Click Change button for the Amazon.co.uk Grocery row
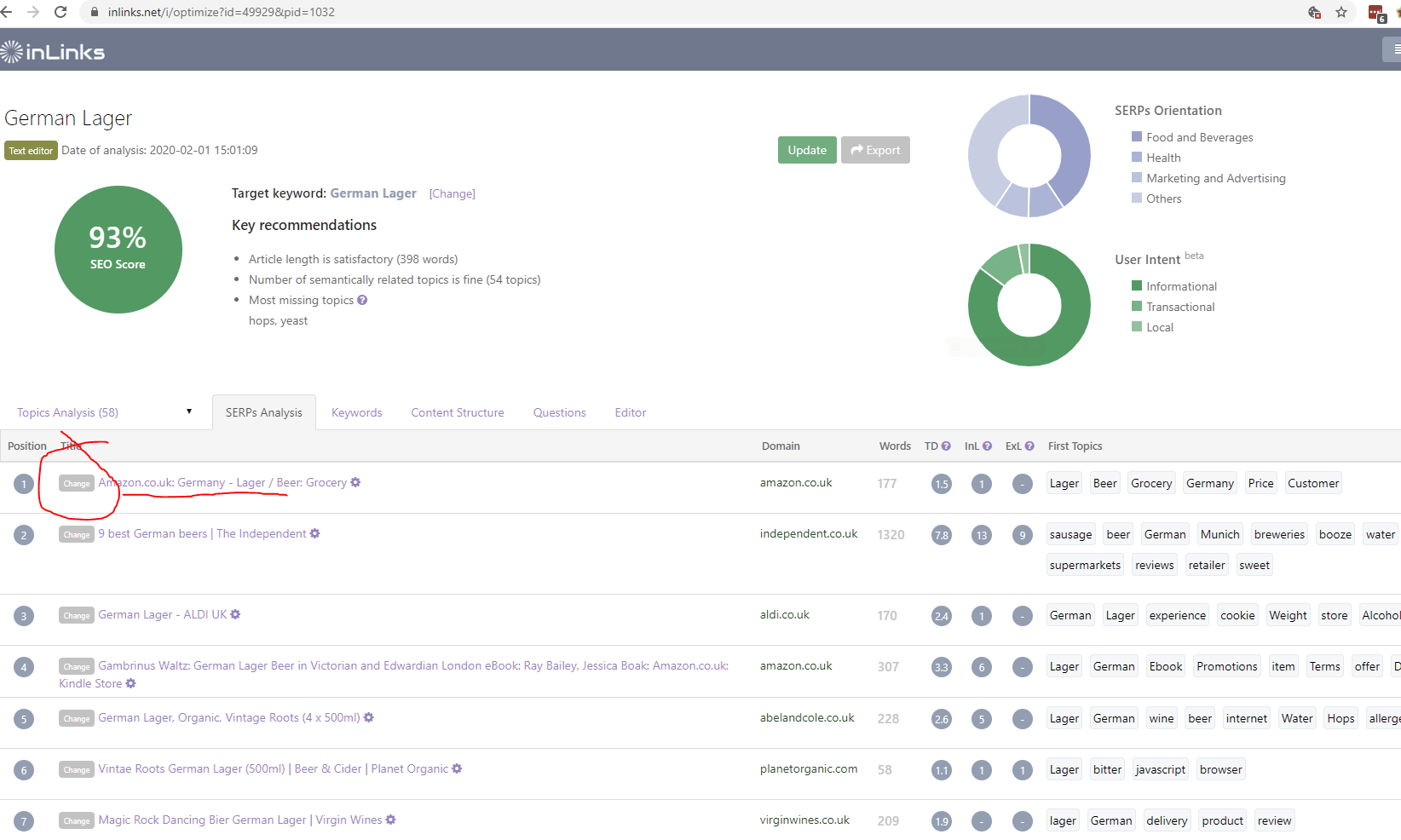The image size is (1401, 840). (x=77, y=483)
